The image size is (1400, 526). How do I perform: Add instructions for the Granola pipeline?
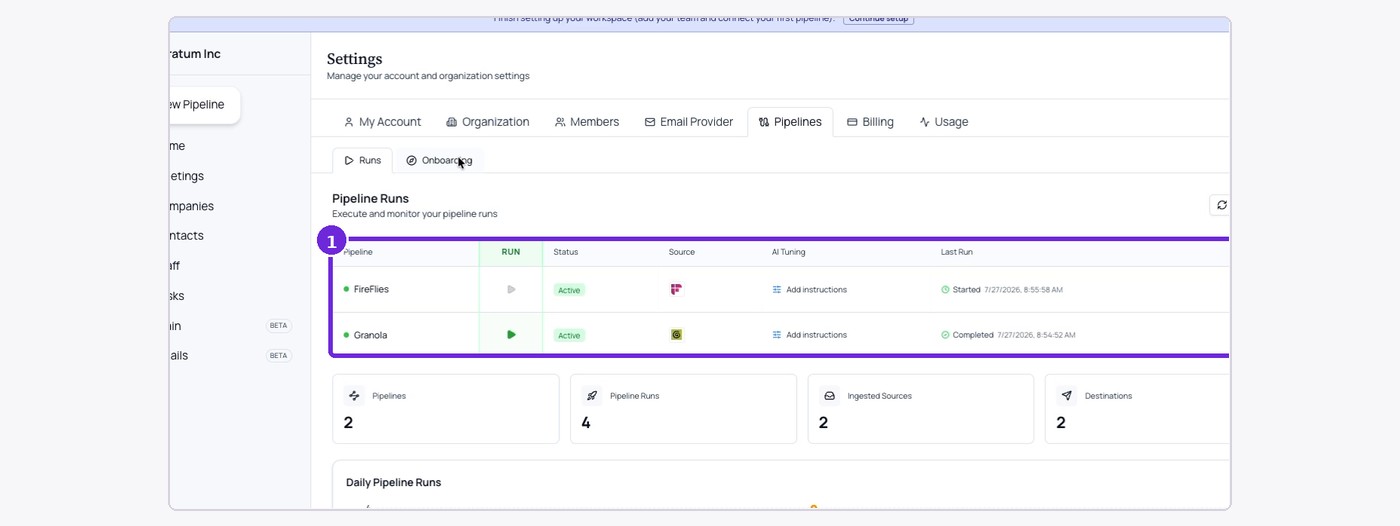click(810, 335)
